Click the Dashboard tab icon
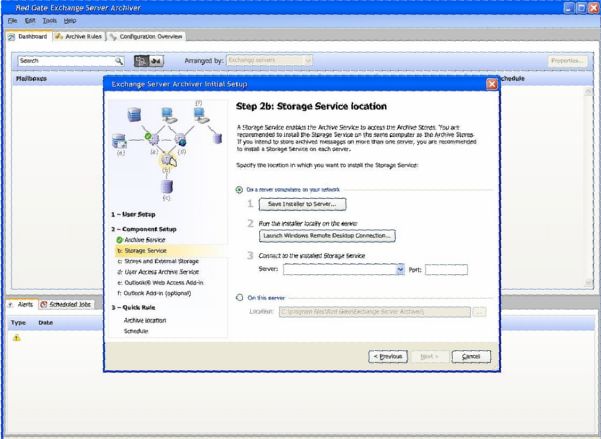 coord(12,37)
